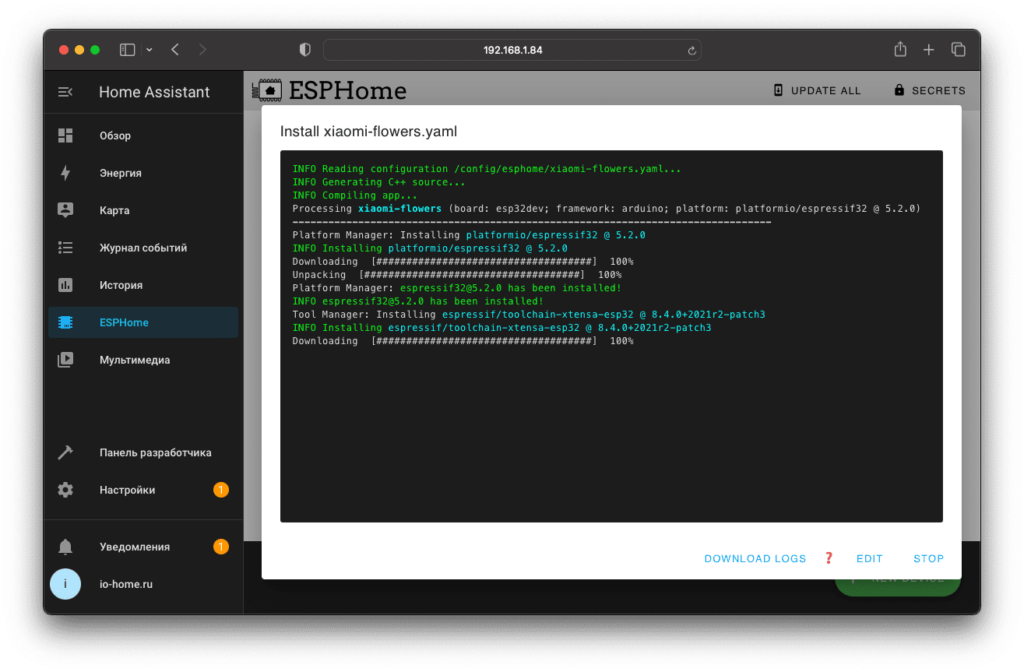Click the Настройки notification badge

(x=221, y=489)
